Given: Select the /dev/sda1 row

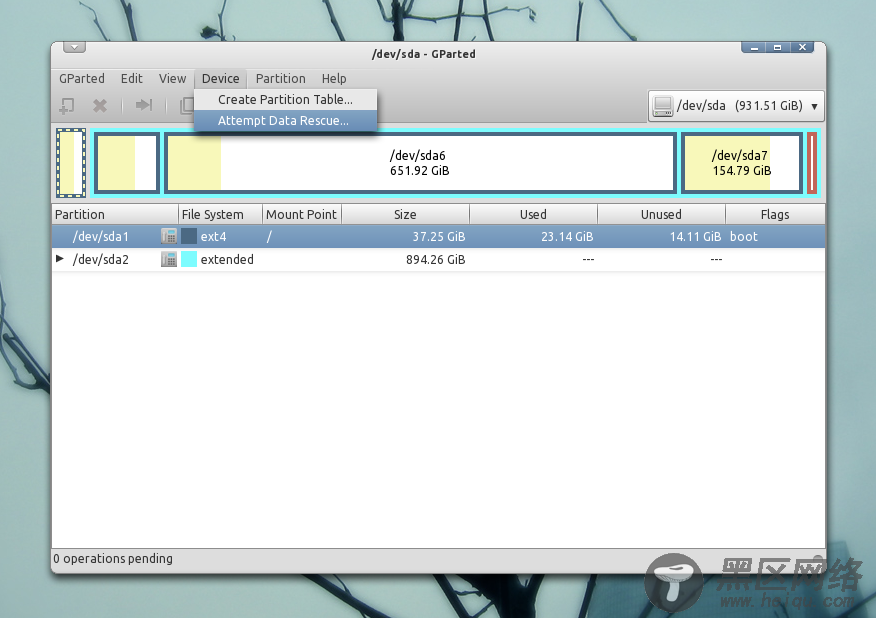Looking at the screenshot, I should click(x=439, y=236).
